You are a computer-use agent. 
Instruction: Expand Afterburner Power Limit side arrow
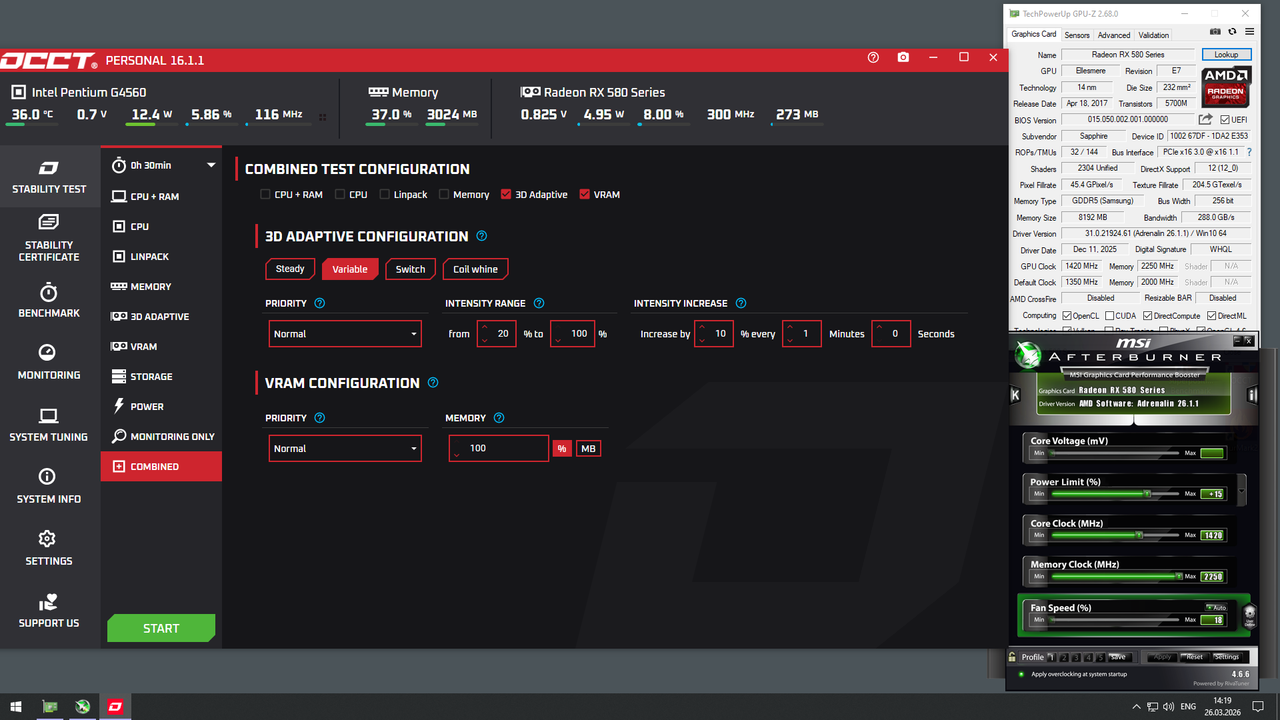point(1242,490)
